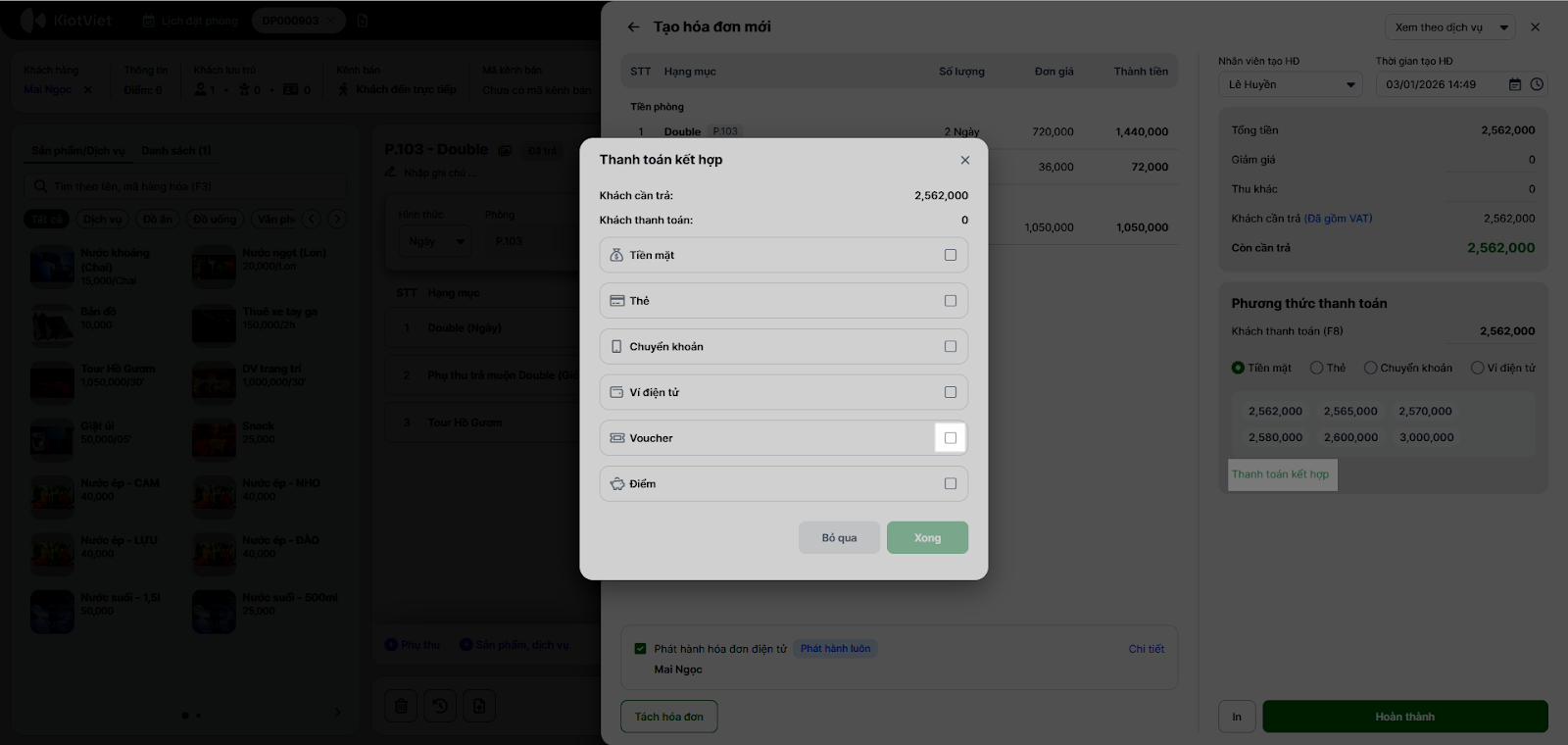
Task: Open the clock time picker icon
Action: (x=1537, y=84)
